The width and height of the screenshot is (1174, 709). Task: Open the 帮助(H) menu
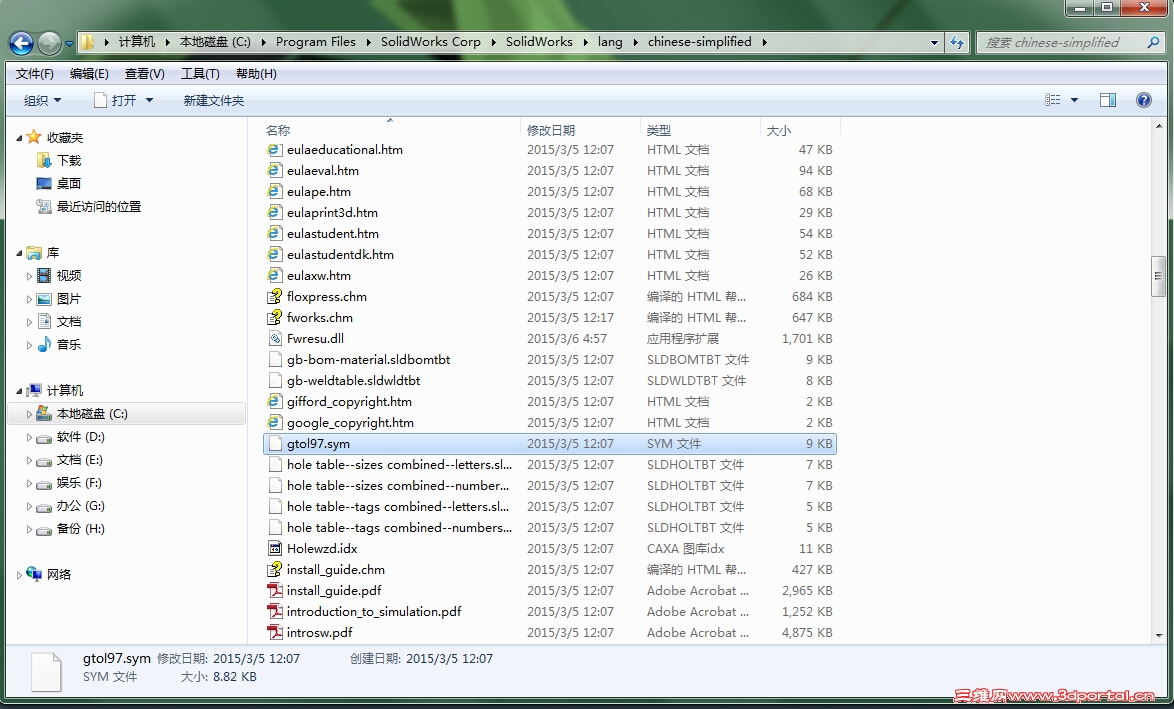coord(256,73)
